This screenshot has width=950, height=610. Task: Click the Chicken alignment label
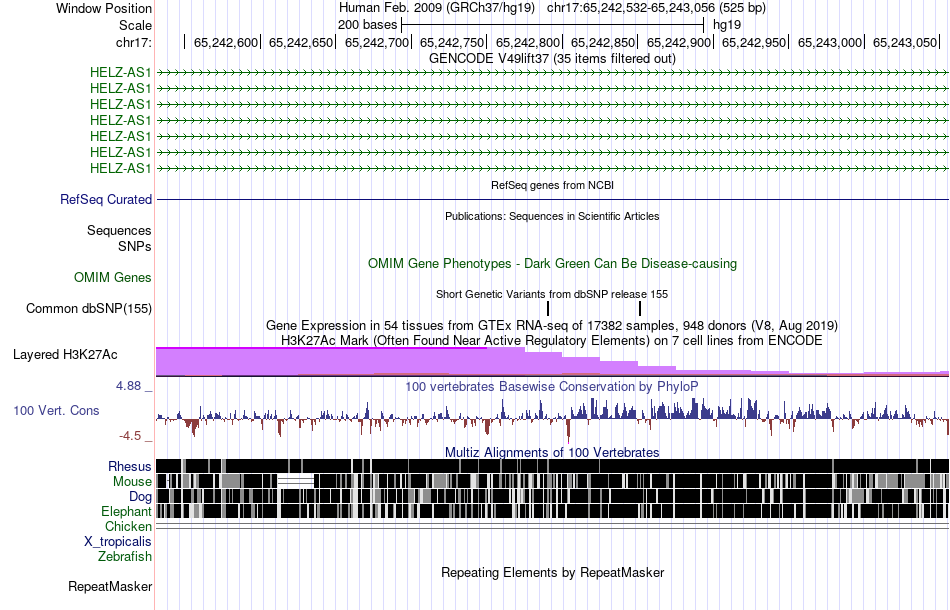(128, 526)
